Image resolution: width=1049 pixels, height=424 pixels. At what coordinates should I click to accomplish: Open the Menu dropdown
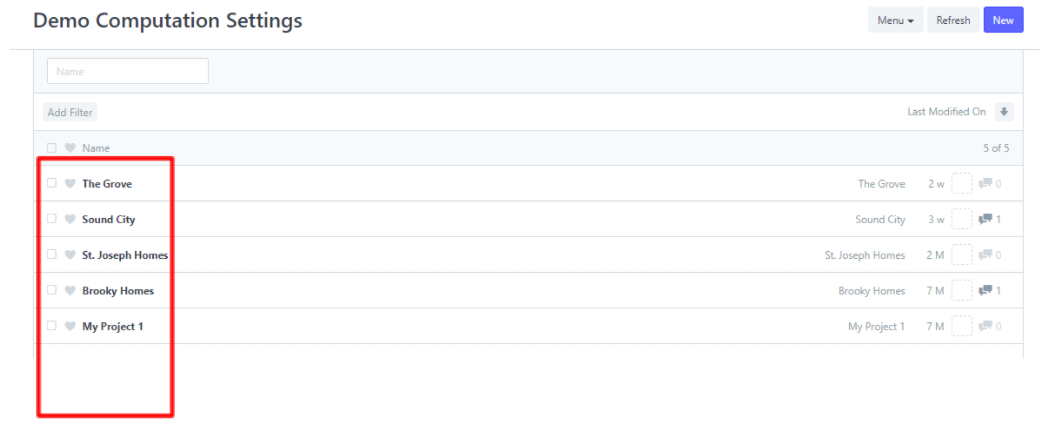896,20
